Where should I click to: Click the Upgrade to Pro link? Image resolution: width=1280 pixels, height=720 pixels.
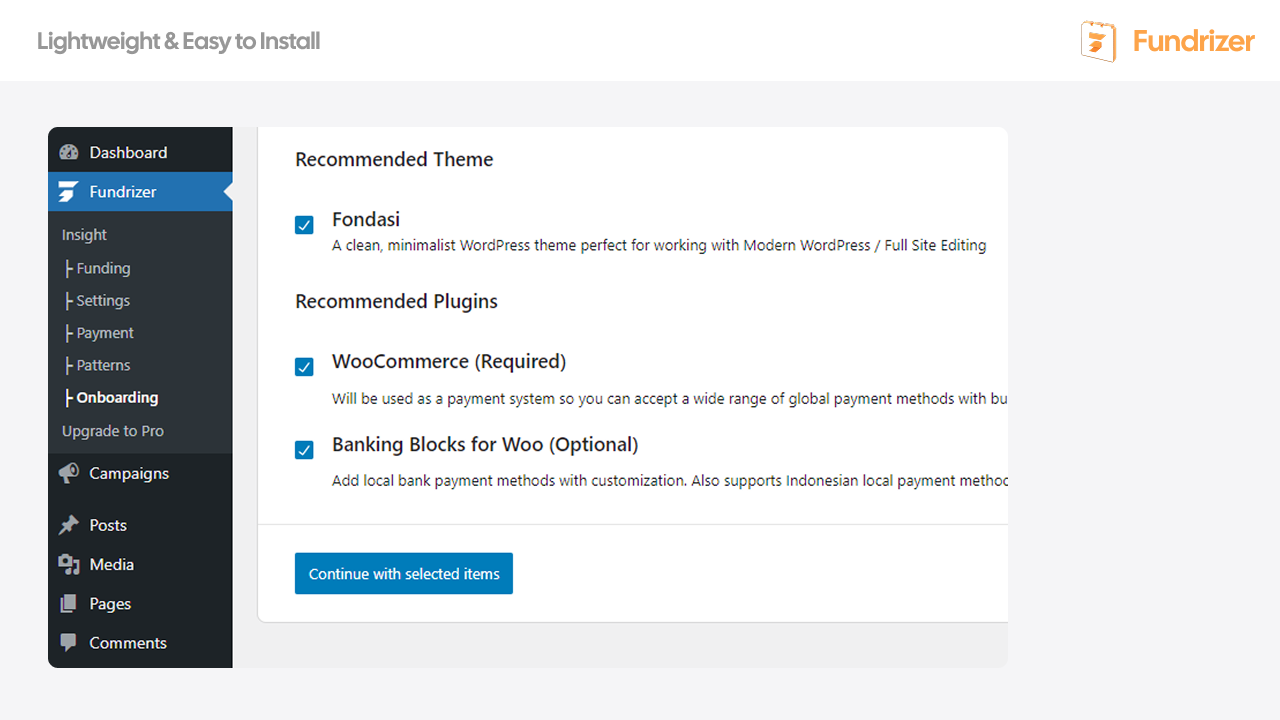tap(113, 431)
